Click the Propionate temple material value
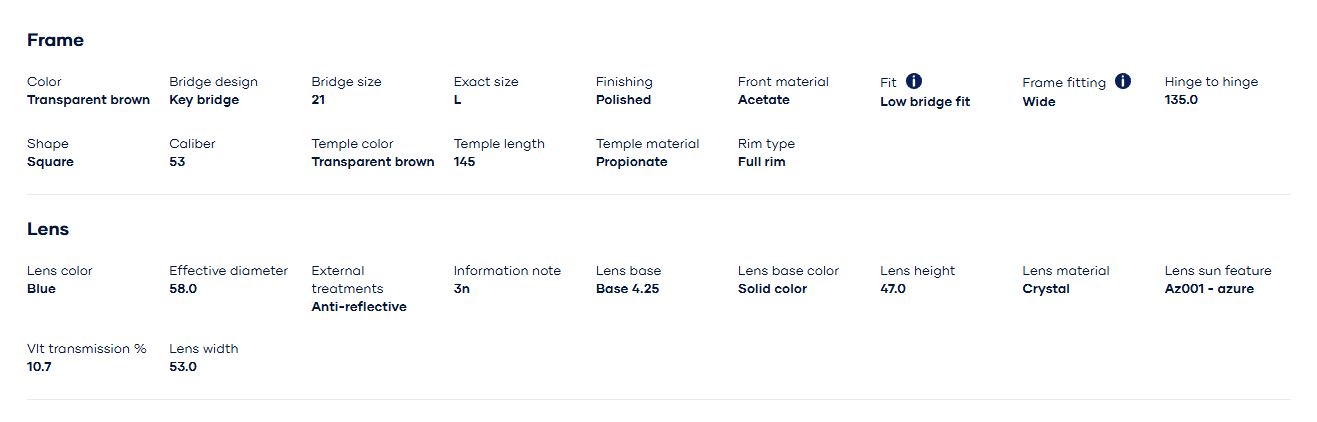Image resolution: width=1317 pixels, height=422 pixels. (x=631, y=162)
